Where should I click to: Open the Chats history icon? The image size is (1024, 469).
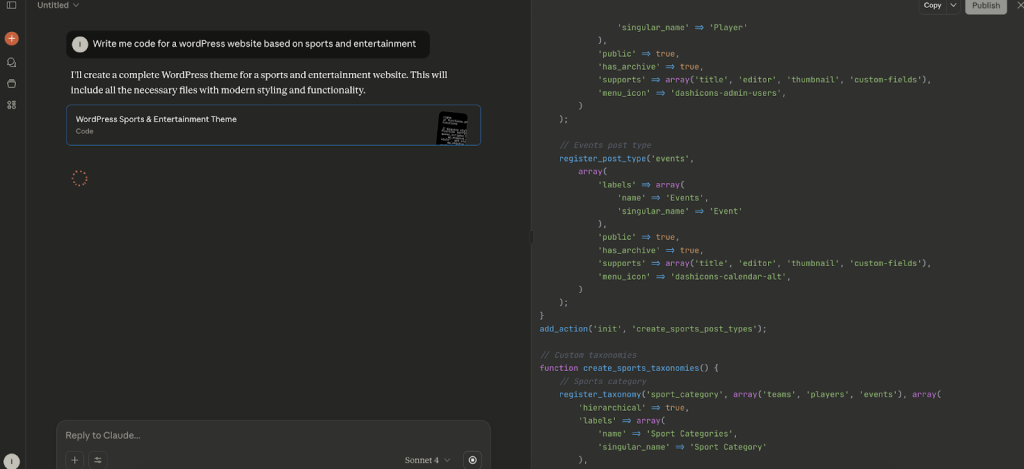(x=11, y=62)
